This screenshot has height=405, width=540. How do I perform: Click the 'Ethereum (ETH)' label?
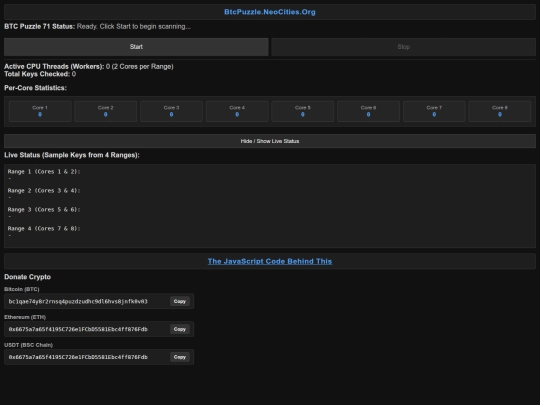pyautogui.click(x=25, y=317)
